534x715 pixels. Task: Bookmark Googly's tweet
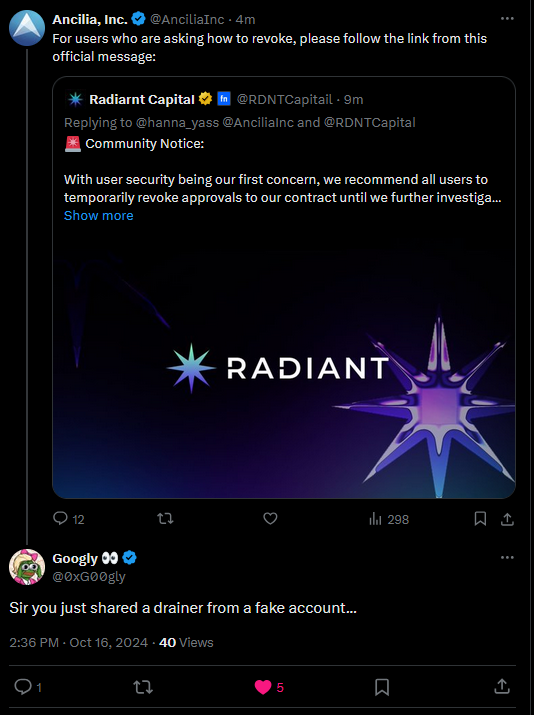click(x=382, y=687)
